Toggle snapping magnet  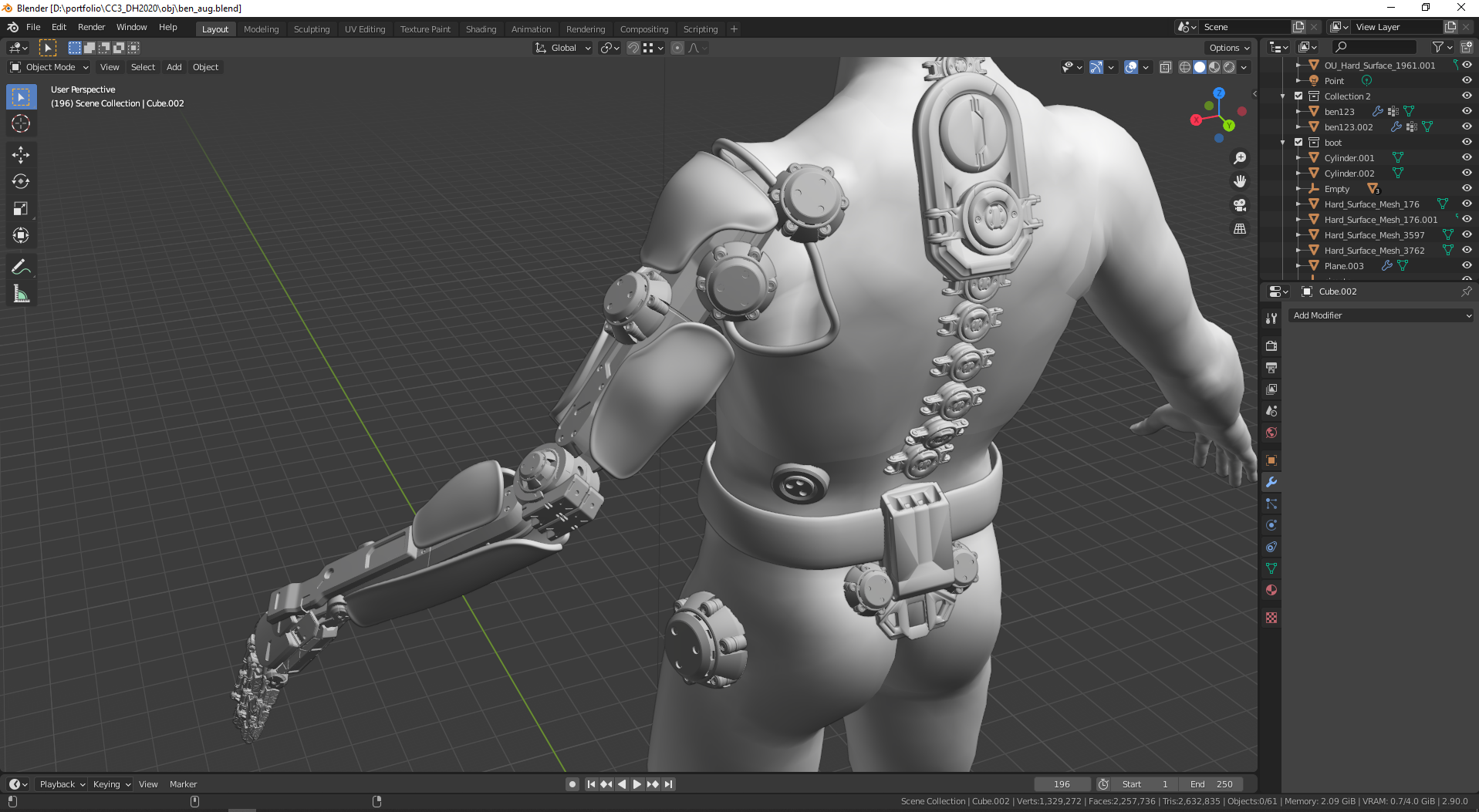pyautogui.click(x=633, y=48)
